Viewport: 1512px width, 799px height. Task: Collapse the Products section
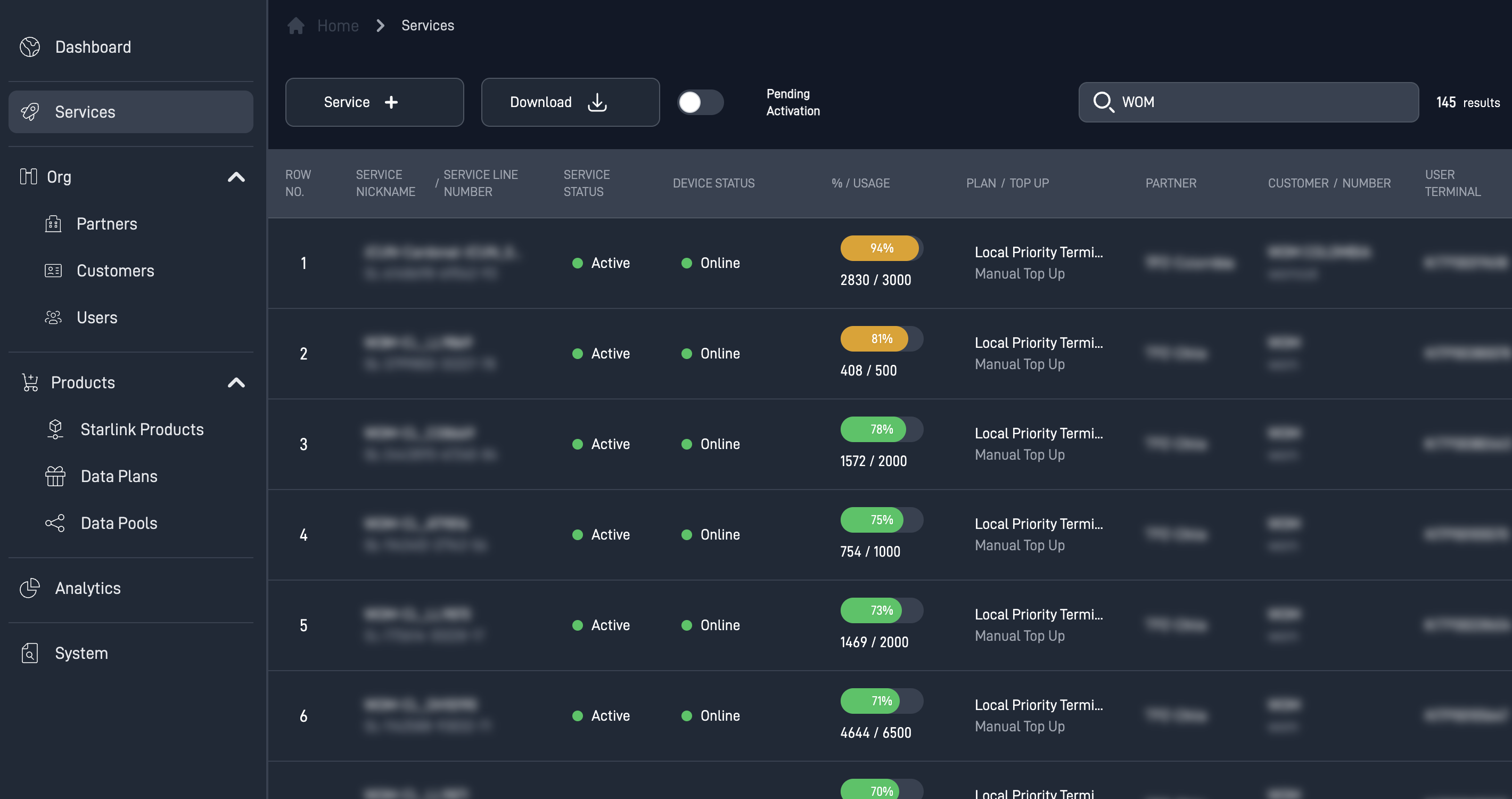click(x=236, y=382)
